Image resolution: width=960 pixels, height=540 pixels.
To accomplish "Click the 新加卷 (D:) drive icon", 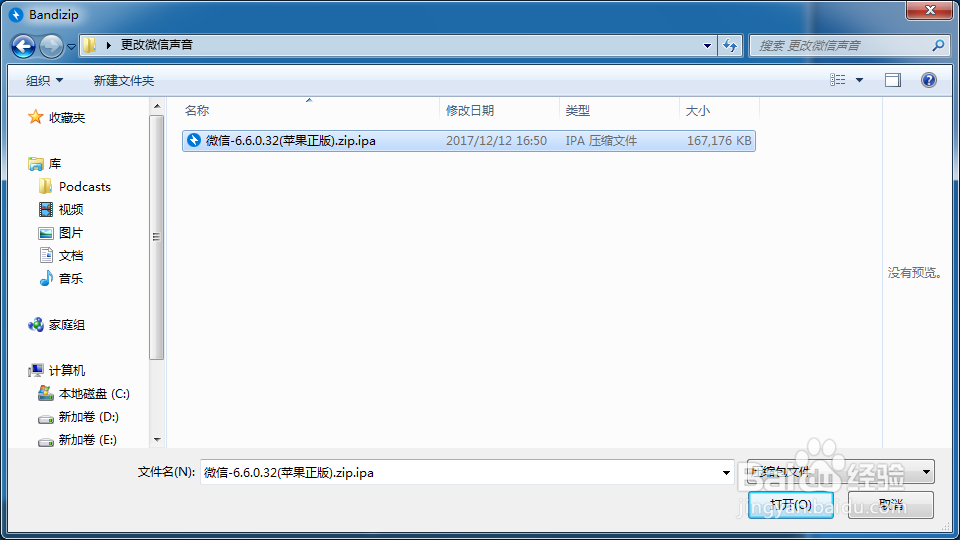I will [x=46, y=419].
